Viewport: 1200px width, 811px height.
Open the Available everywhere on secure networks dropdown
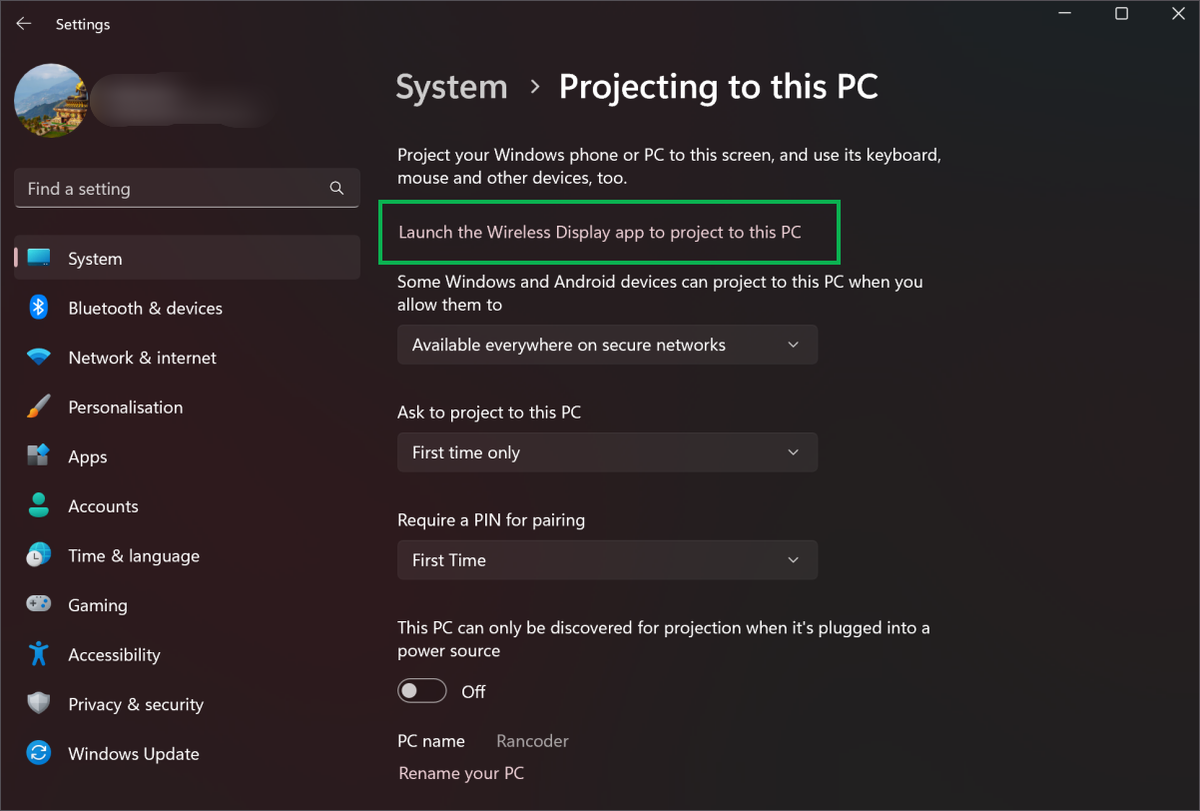tap(607, 344)
